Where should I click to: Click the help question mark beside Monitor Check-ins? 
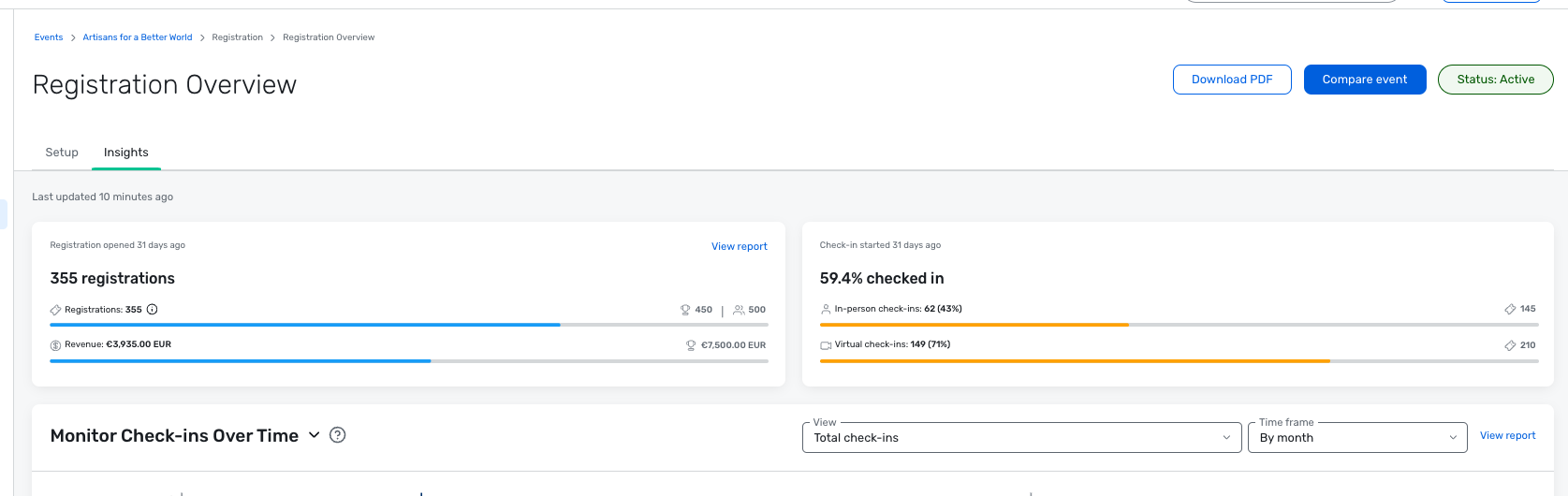pos(338,435)
